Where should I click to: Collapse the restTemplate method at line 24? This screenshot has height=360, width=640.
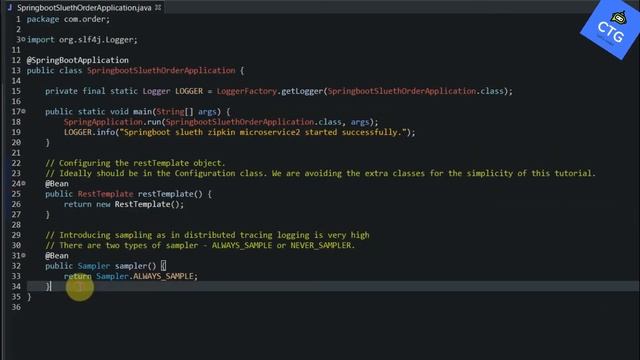click(23, 183)
